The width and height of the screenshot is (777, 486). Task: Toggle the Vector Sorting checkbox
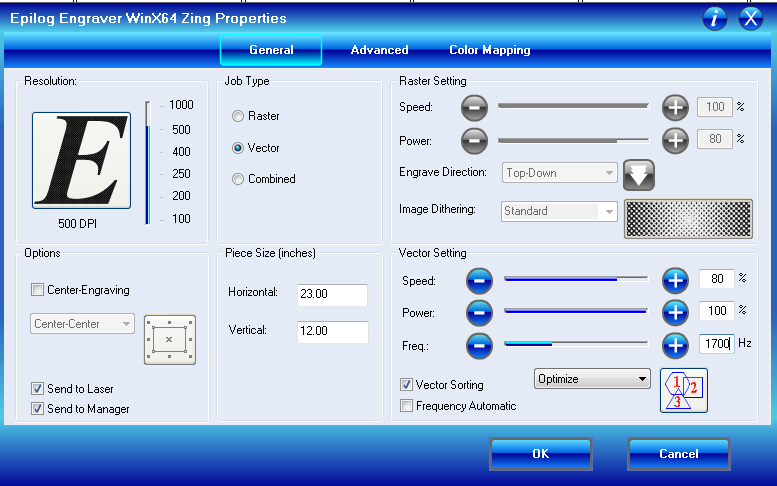[406, 384]
